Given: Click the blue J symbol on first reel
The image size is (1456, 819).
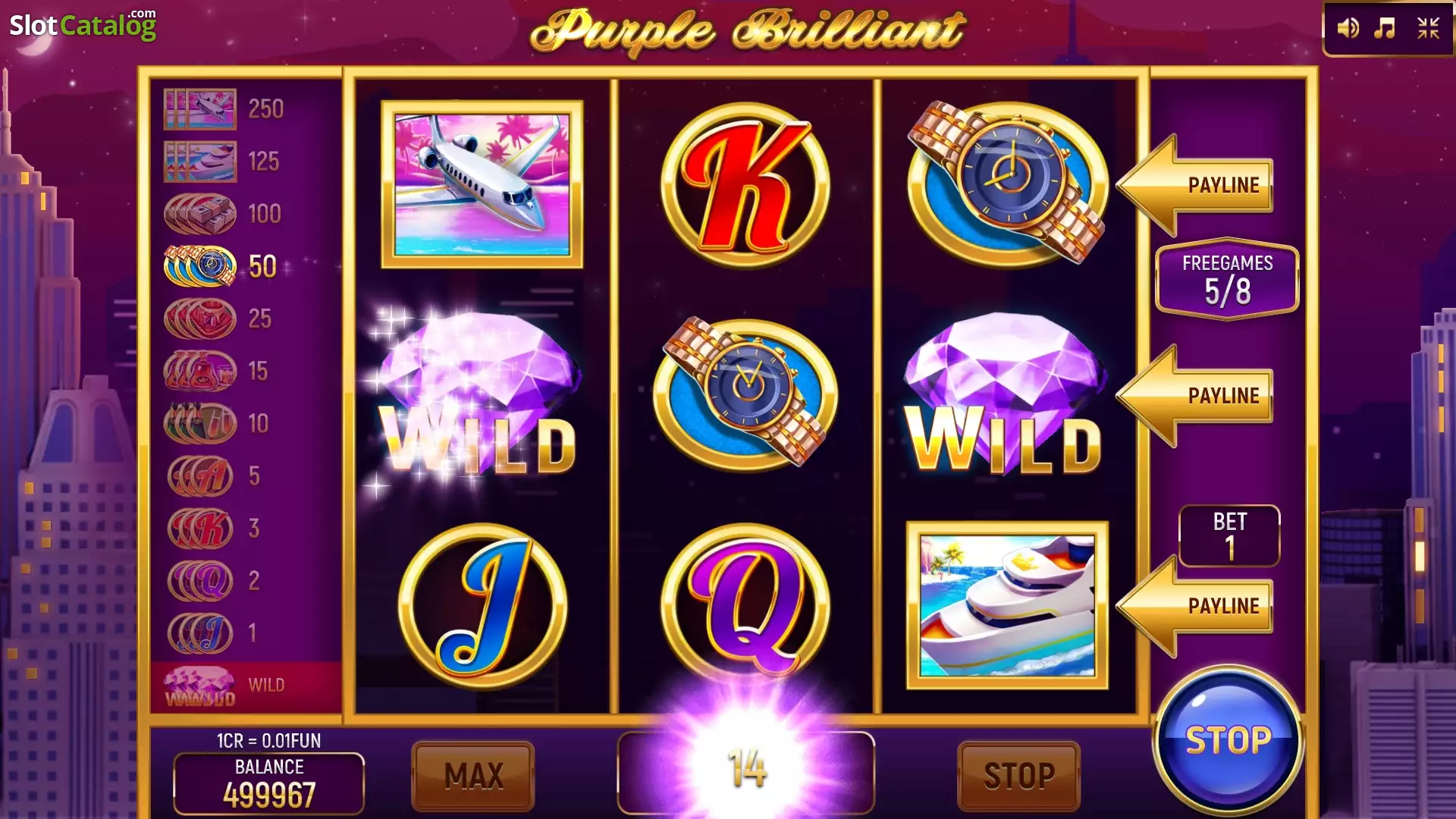Looking at the screenshot, I should coord(482,606).
